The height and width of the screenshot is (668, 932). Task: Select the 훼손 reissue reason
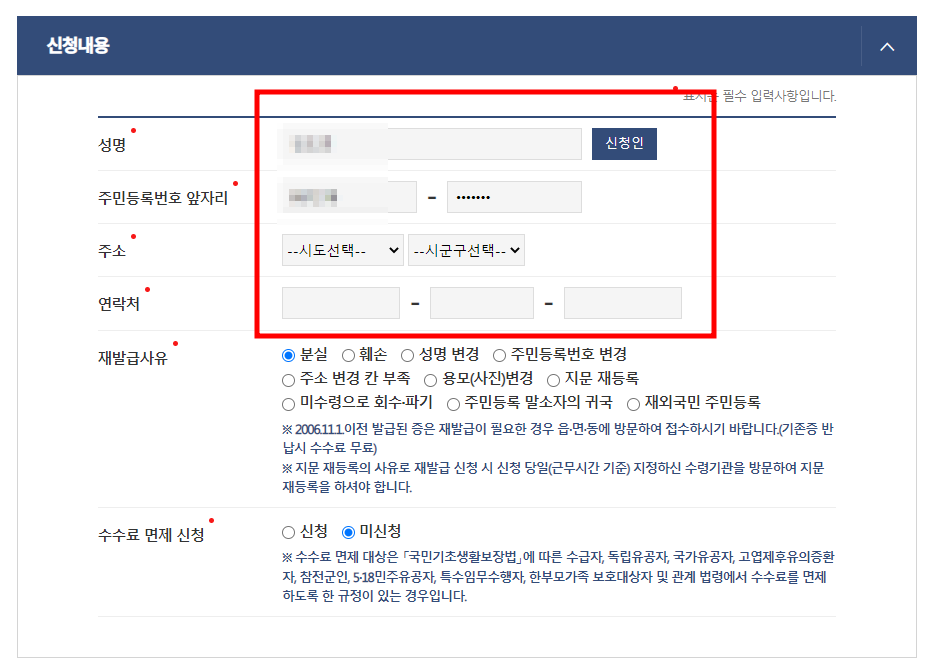pos(348,355)
